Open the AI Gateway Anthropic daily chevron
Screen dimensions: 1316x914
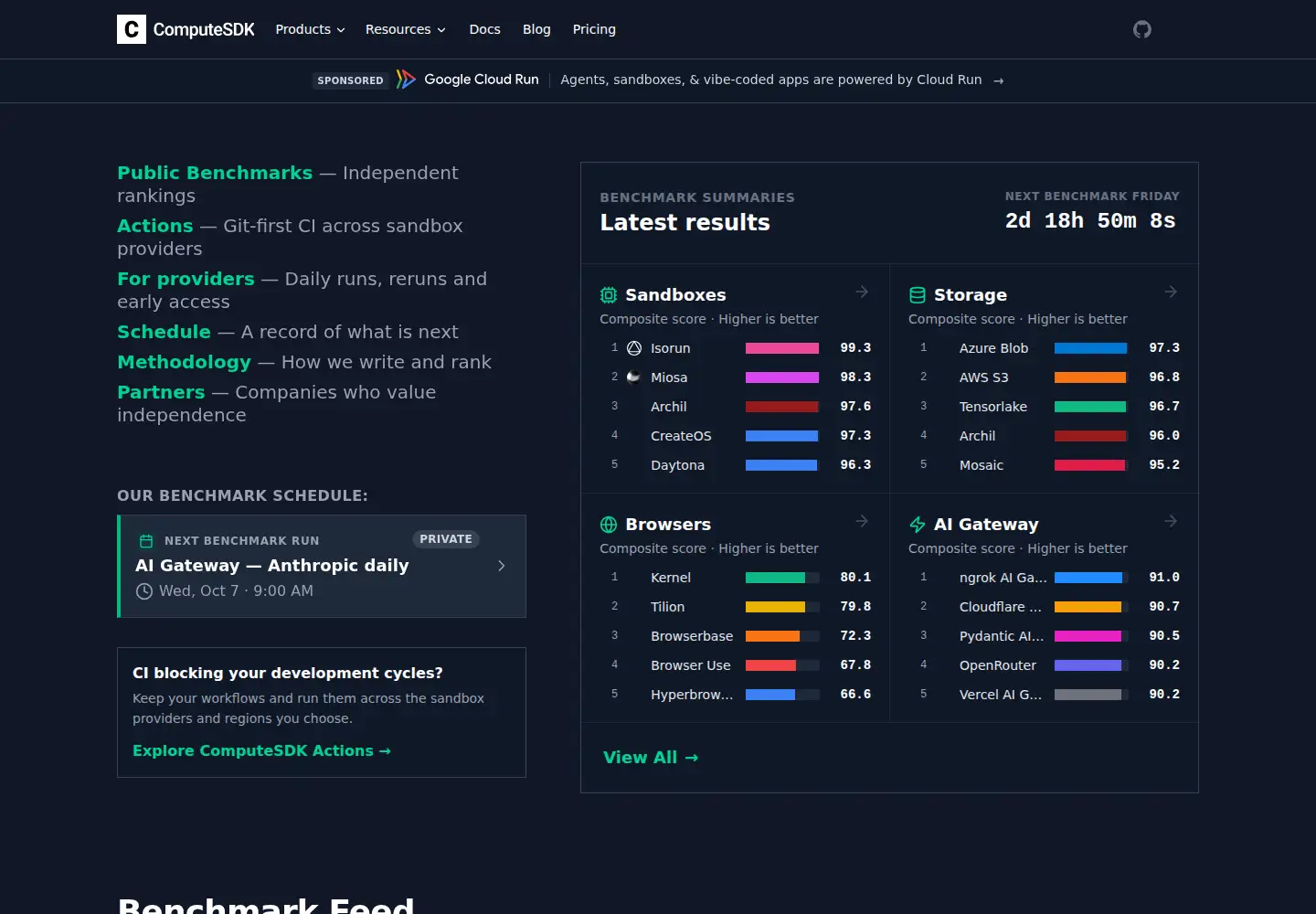coord(502,566)
